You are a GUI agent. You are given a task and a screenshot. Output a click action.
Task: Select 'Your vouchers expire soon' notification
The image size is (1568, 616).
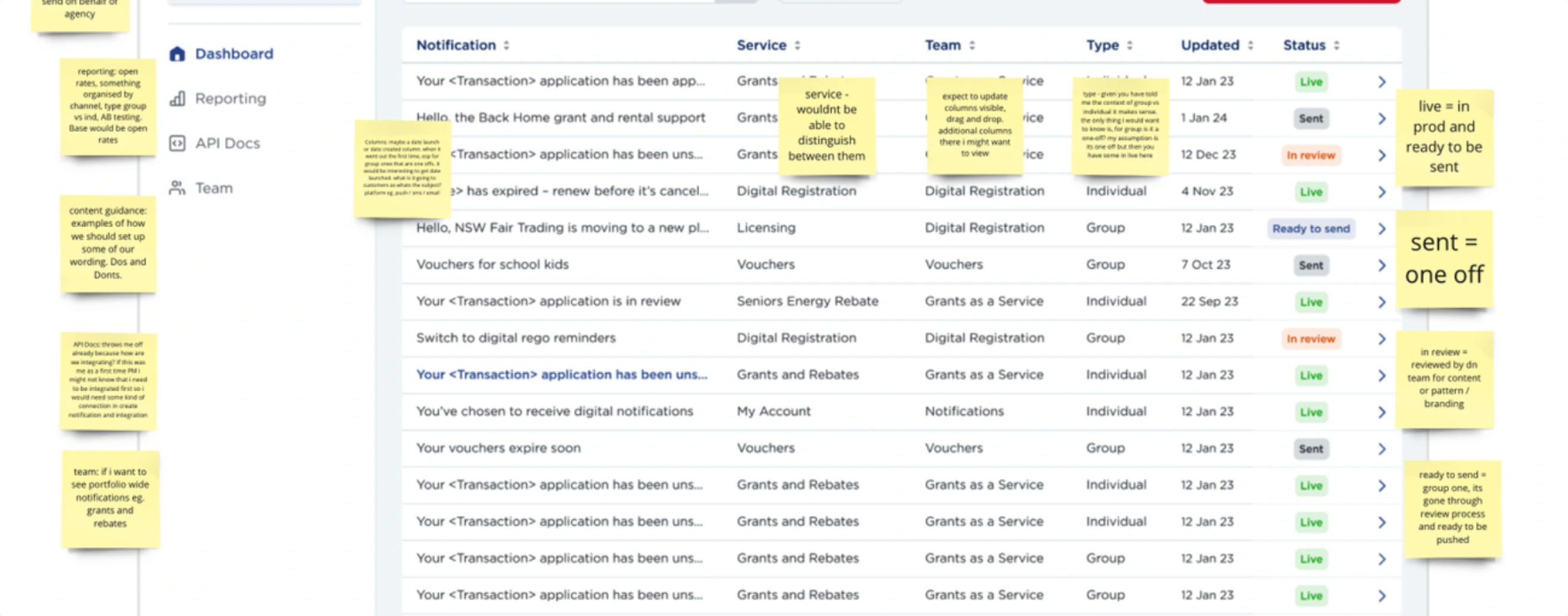click(499, 448)
